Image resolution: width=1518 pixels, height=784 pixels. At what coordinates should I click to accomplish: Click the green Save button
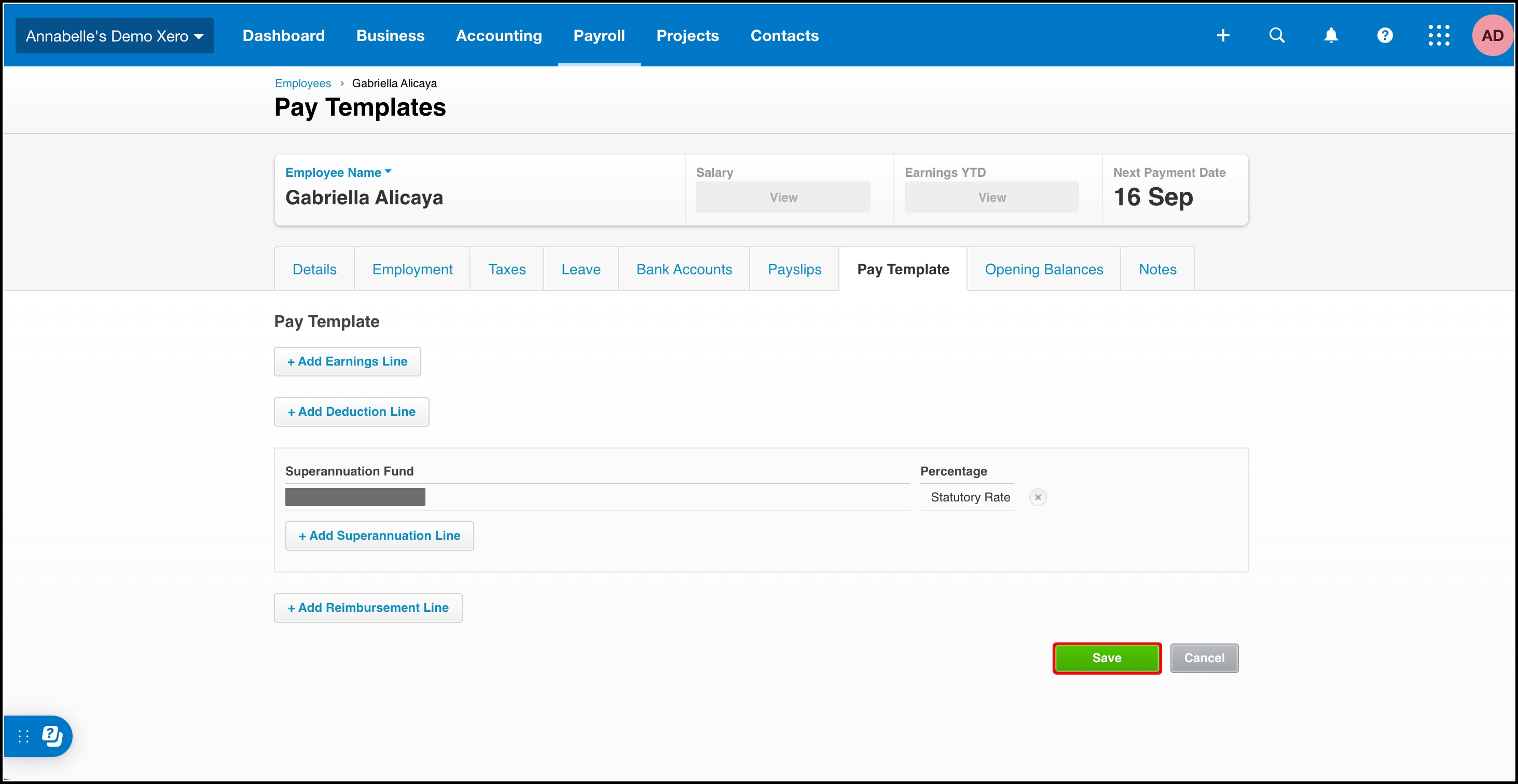[x=1106, y=658]
